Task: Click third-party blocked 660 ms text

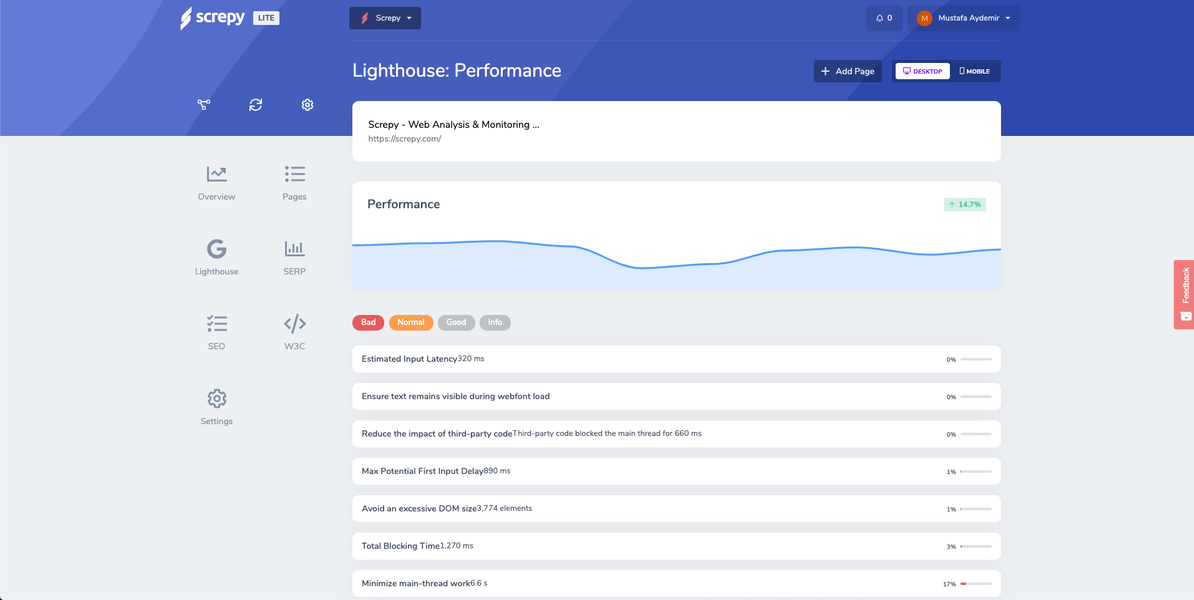Action: click(x=607, y=433)
